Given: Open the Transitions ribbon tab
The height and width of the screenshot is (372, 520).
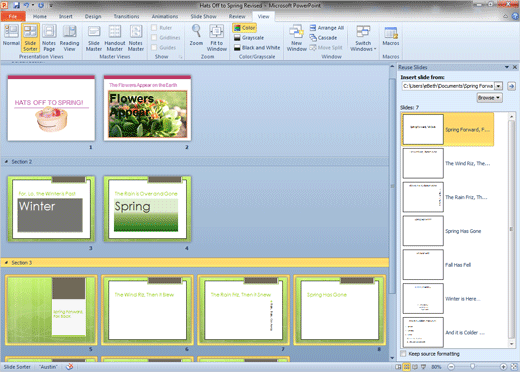Looking at the screenshot, I should [126, 16].
